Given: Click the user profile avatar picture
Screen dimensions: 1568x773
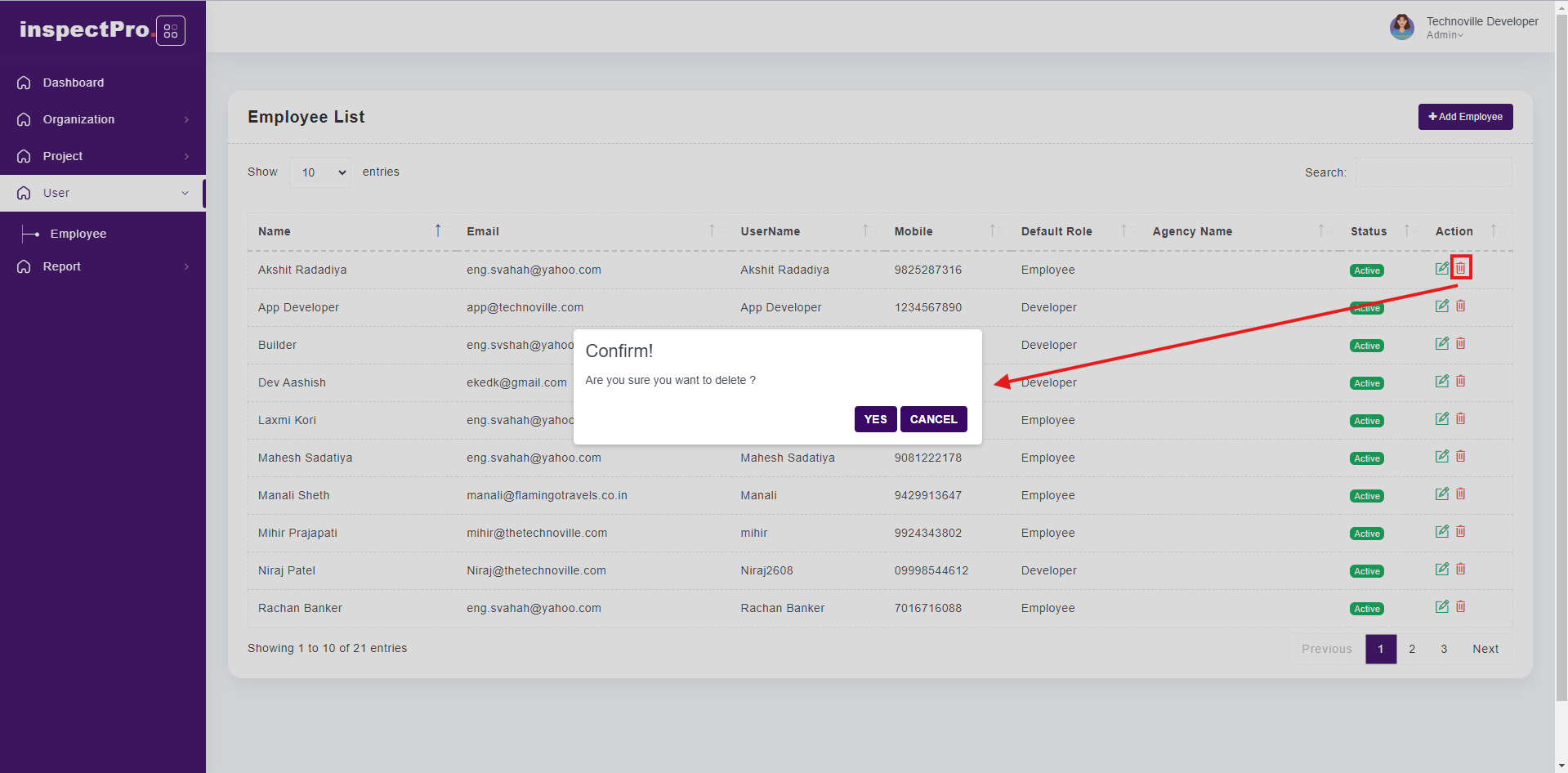Looking at the screenshot, I should [x=1401, y=27].
